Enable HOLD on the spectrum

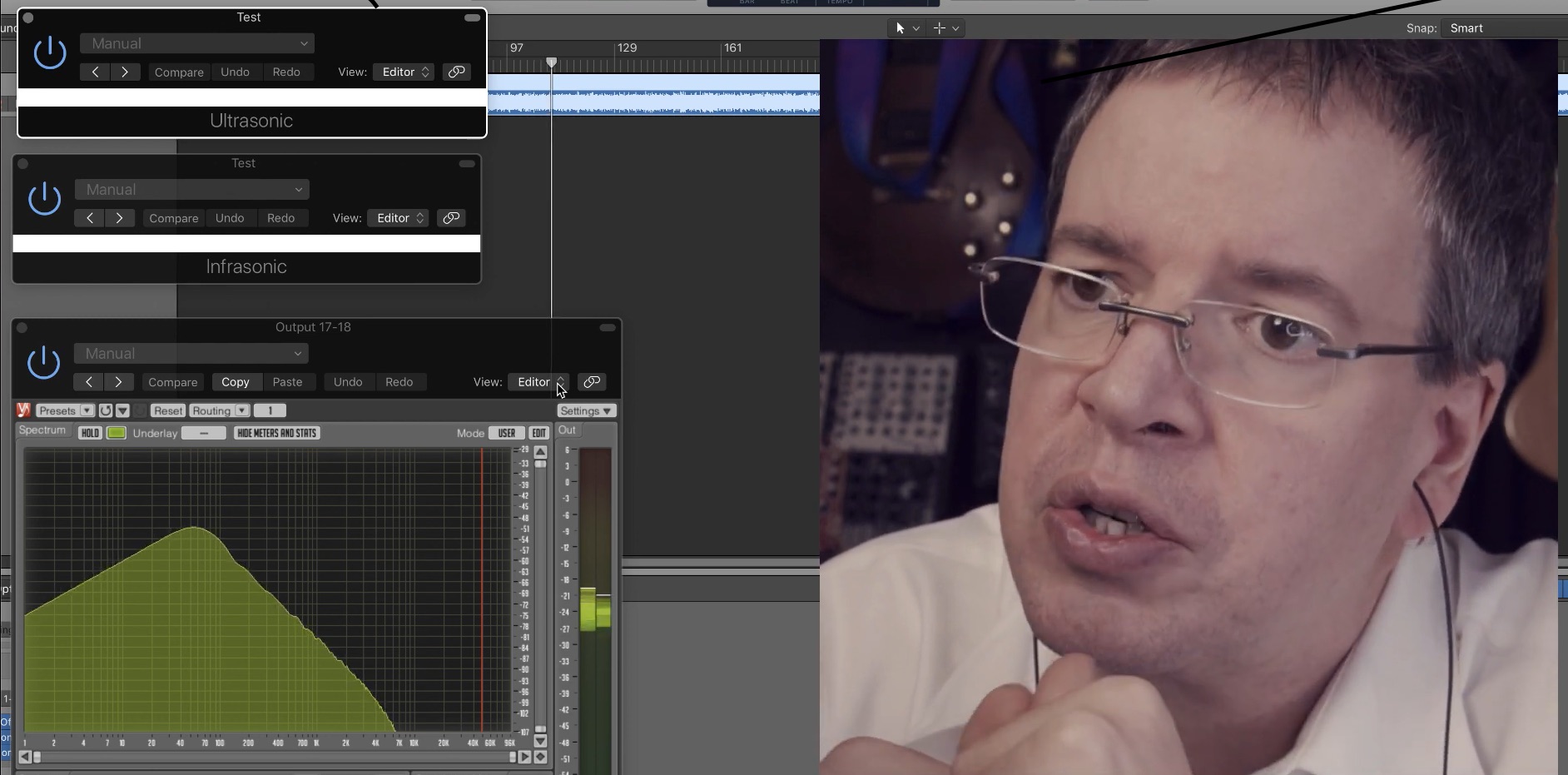(90, 433)
